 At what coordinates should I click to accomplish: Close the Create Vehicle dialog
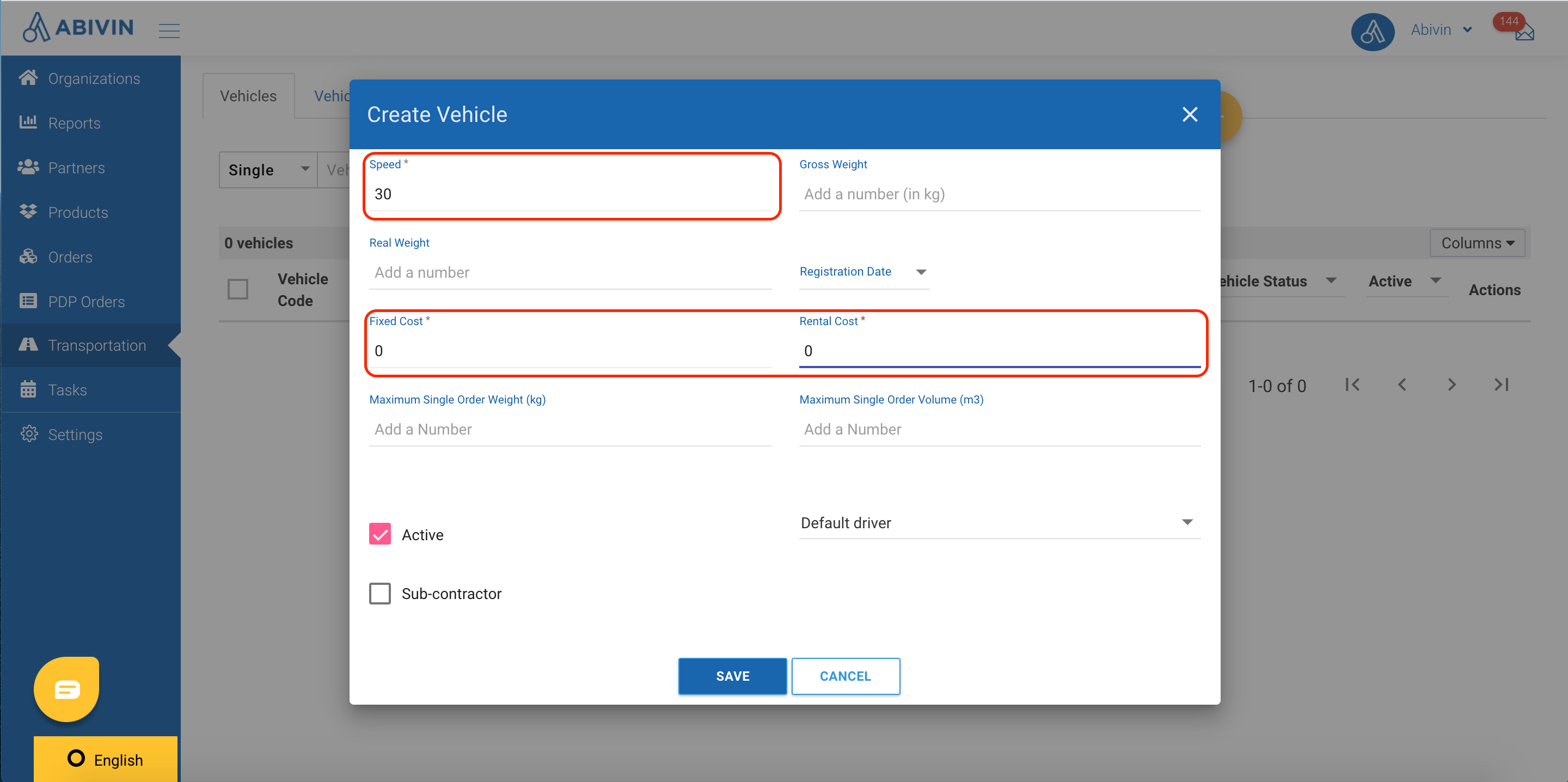click(1190, 114)
